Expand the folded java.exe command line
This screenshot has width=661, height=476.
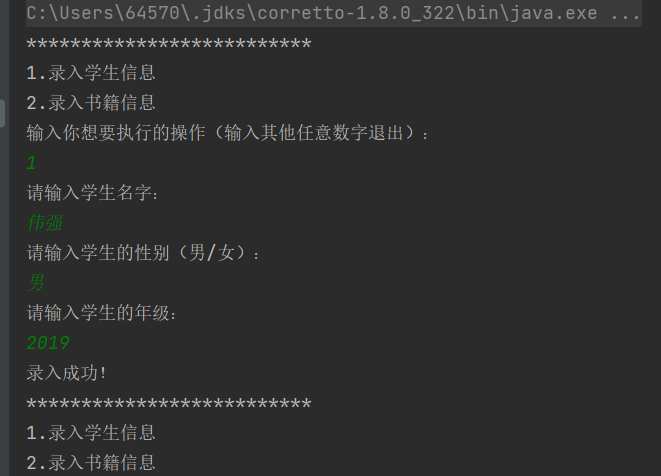pos(333,13)
